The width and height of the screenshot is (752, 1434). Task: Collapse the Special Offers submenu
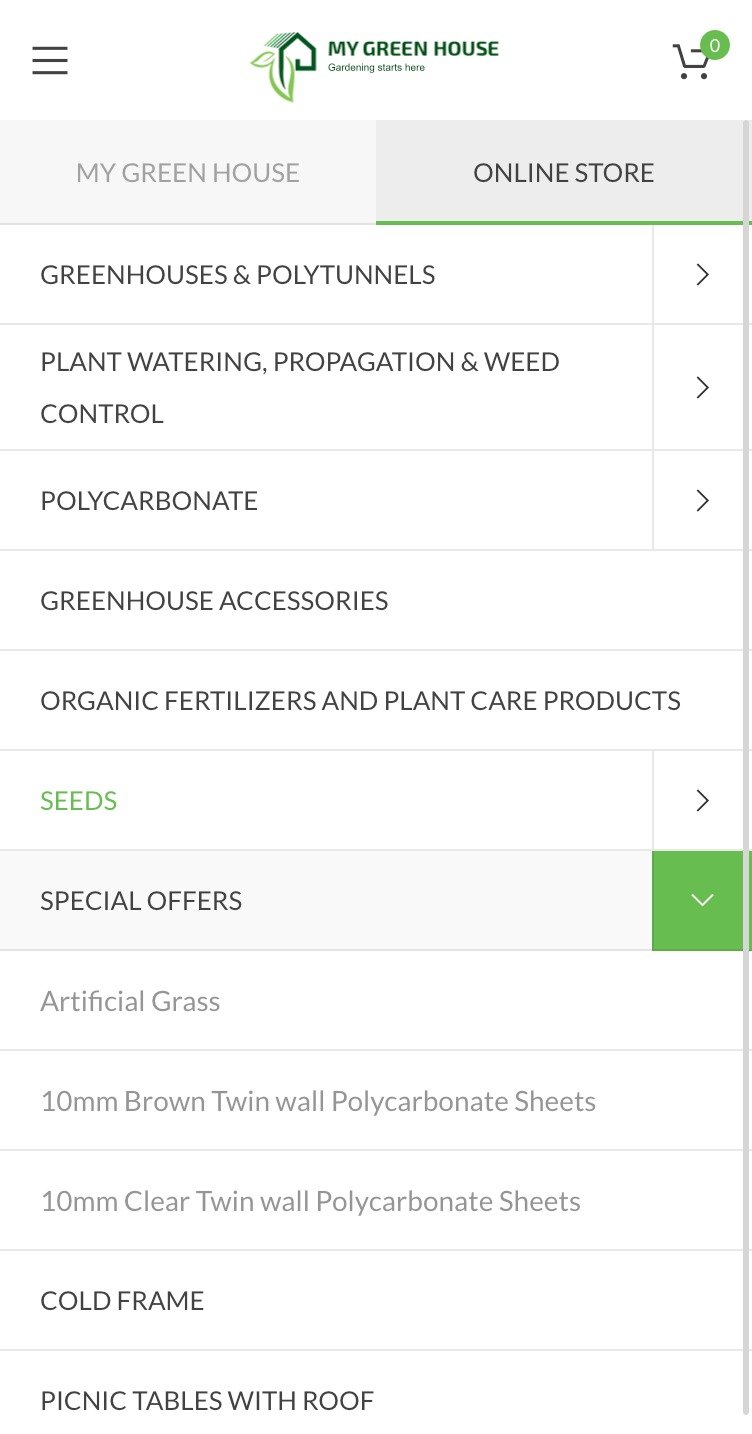pyautogui.click(x=702, y=901)
